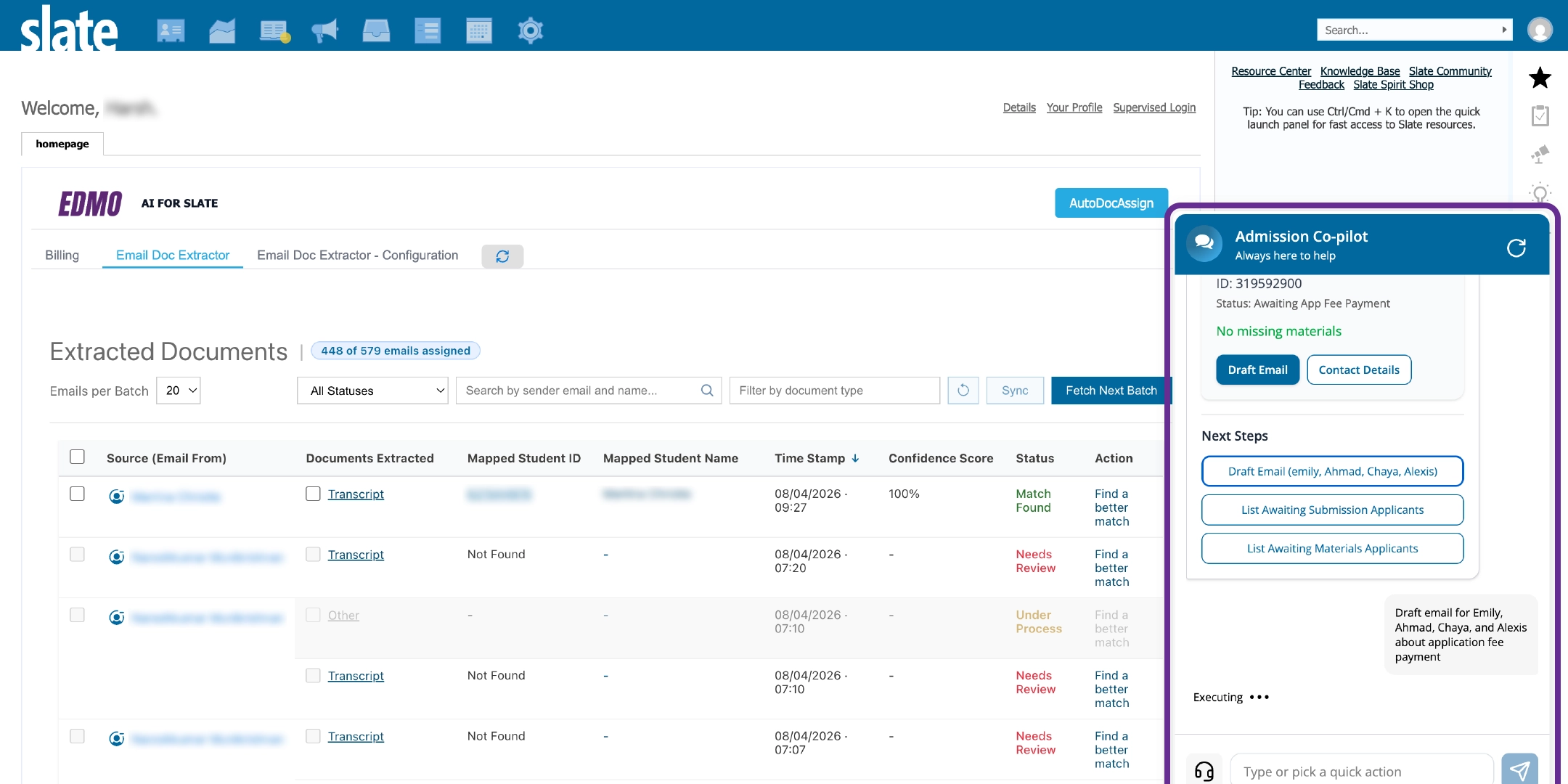Switch to the Billing tab

tap(62, 255)
